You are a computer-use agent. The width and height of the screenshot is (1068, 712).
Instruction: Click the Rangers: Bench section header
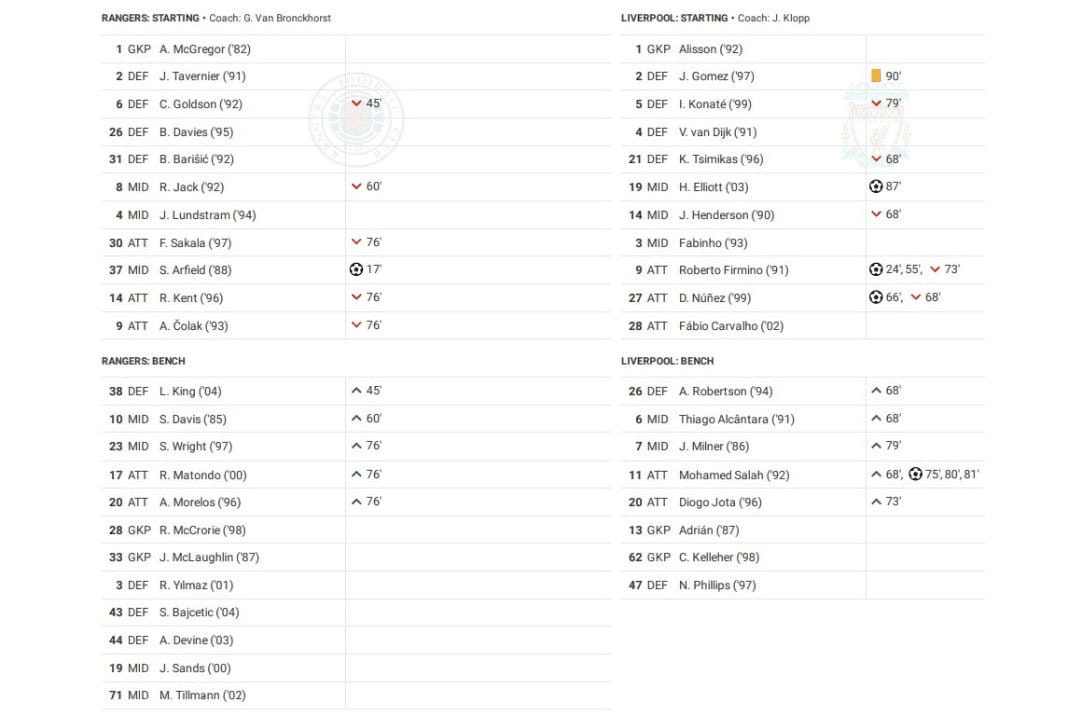coord(143,361)
